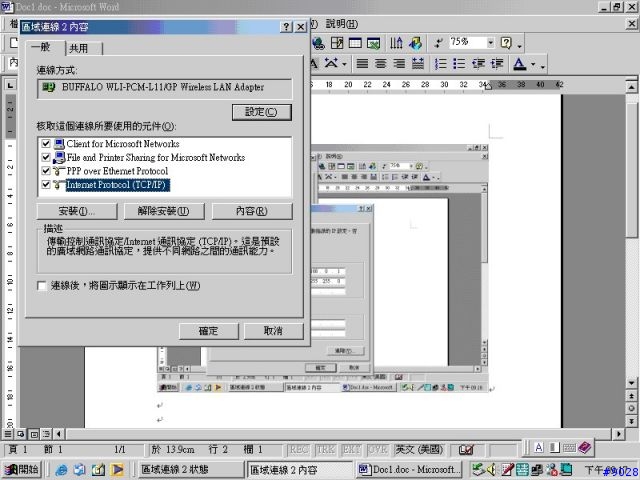
Task: Click the Select Browse Object round button
Action: pos(631,409)
